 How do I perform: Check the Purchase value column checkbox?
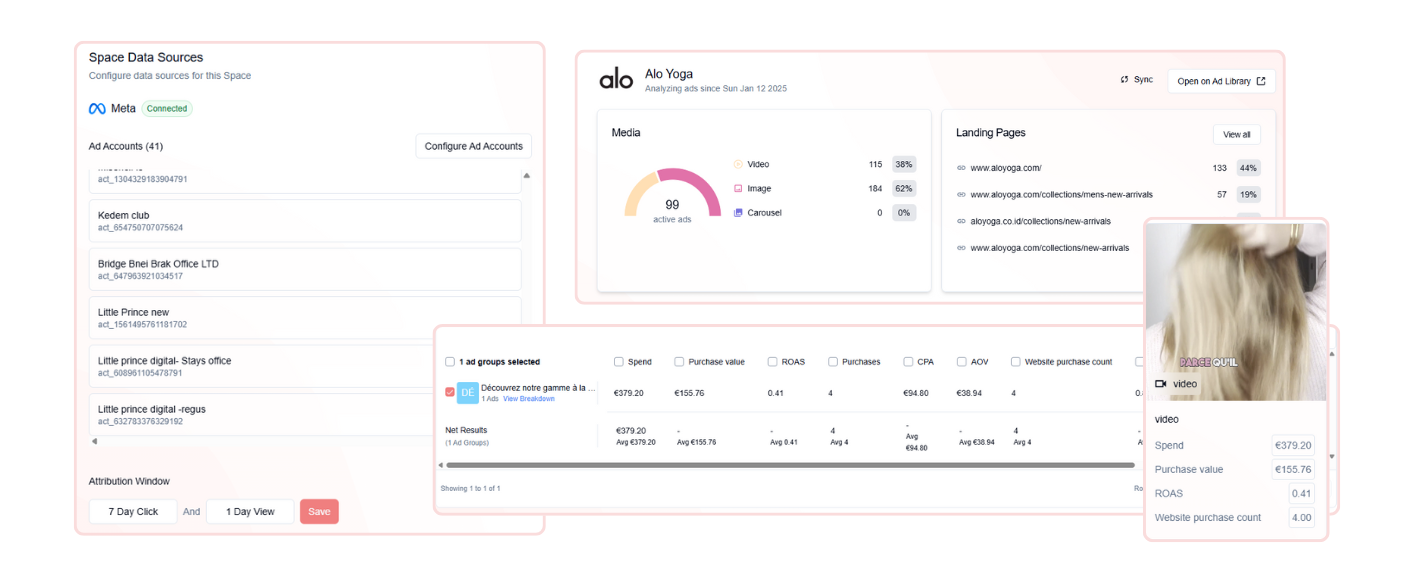[x=679, y=362]
